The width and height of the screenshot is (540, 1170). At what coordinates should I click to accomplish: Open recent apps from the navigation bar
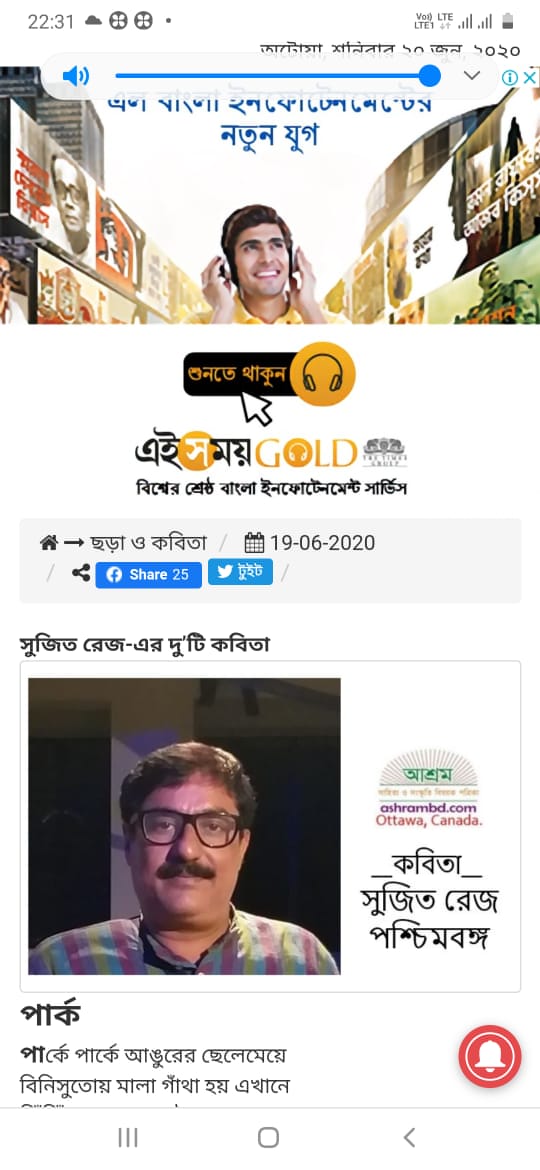tap(128, 1137)
